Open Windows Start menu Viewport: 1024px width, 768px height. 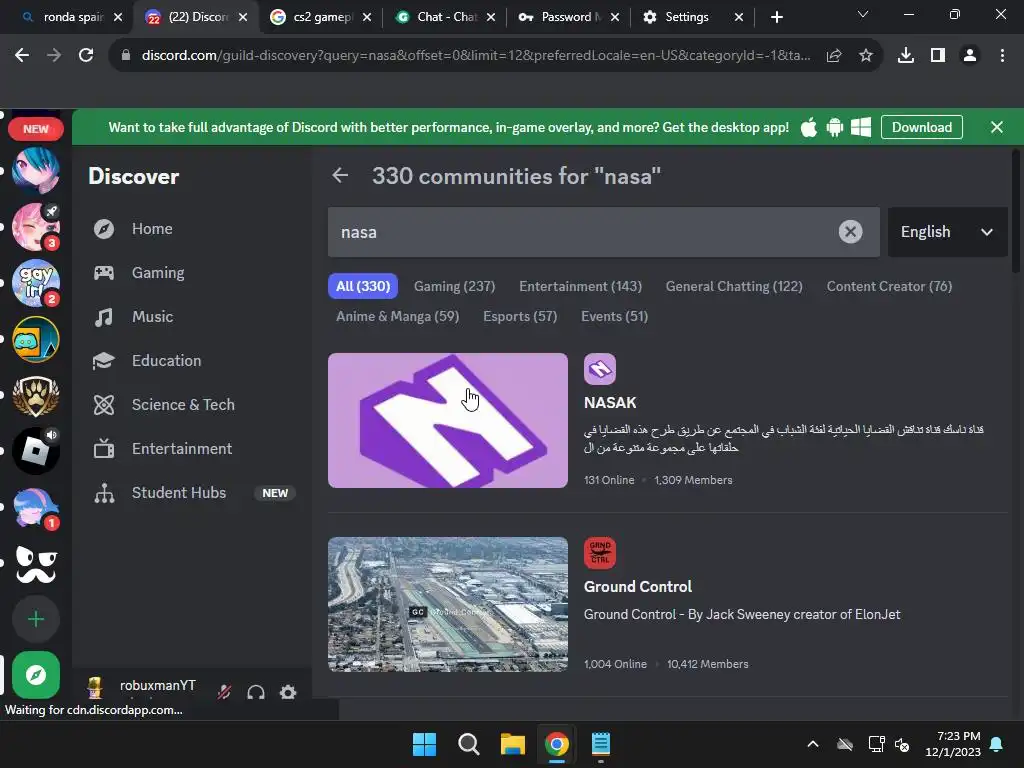pos(424,744)
